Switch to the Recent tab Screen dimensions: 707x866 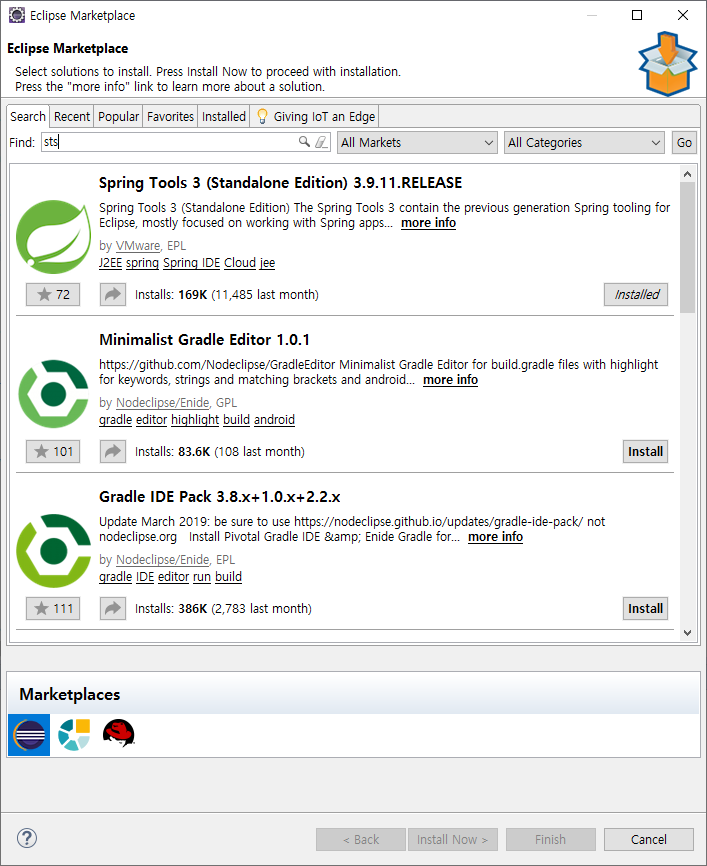72,117
